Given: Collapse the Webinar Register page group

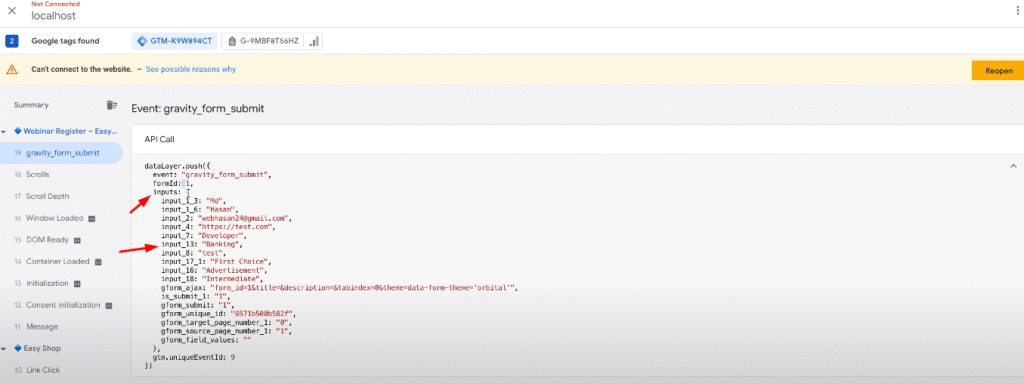Looking at the screenshot, I should (4, 131).
